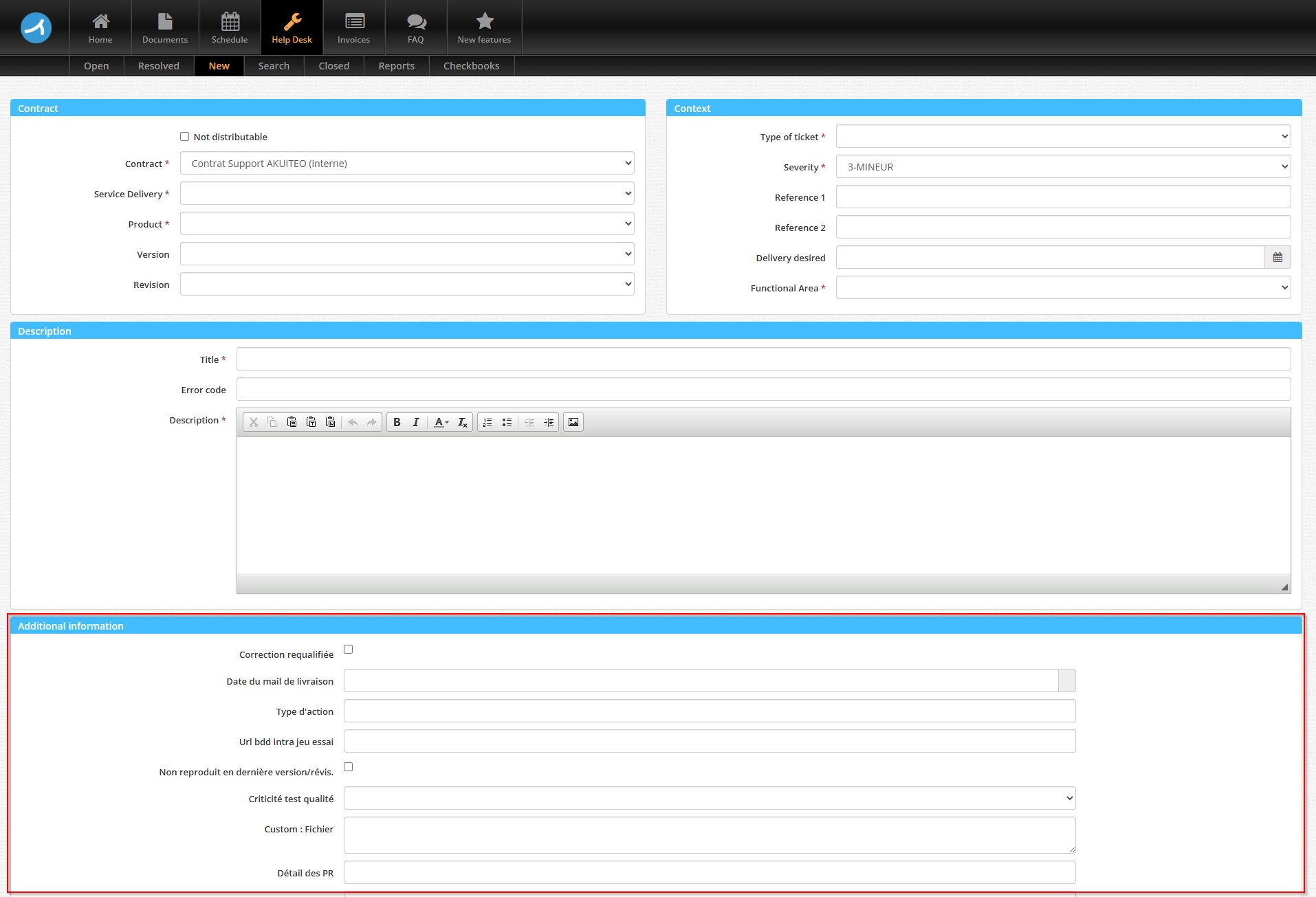Open the text color picker
The height and width of the screenshot is (897, 1316).
[441, 422]
